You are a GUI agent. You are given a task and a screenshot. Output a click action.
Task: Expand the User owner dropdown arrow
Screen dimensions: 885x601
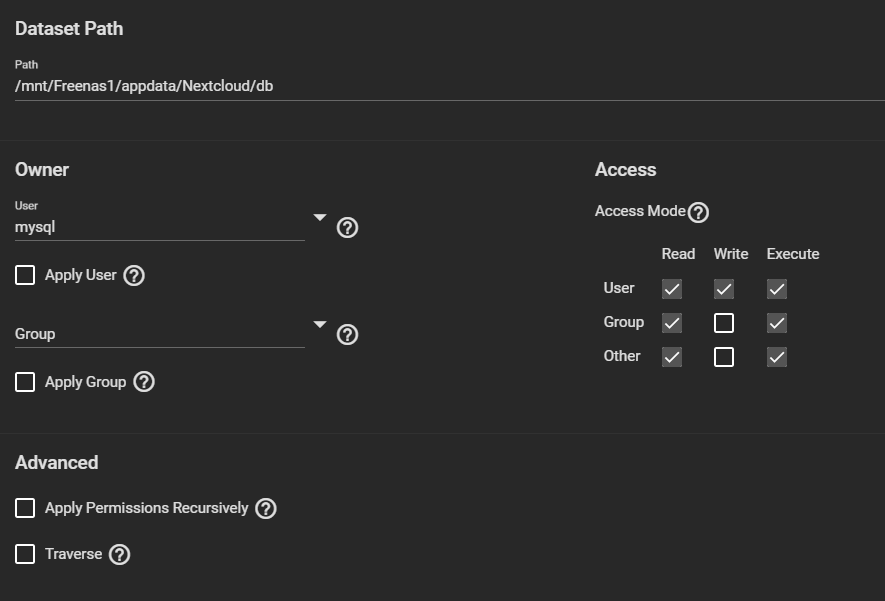320,217
